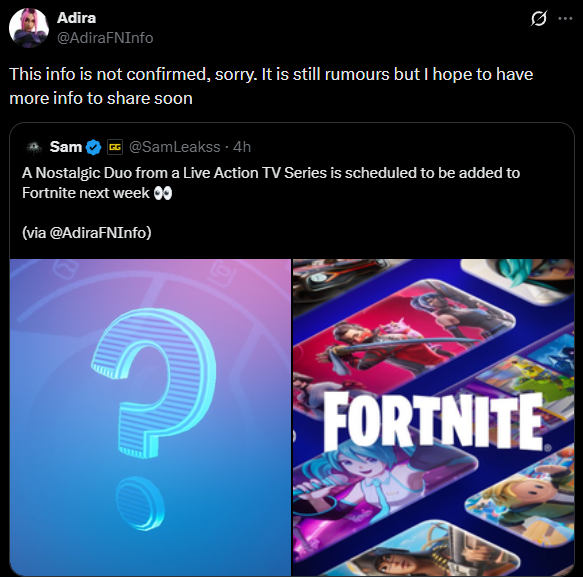Open the Adira display name link

point(76,18)
